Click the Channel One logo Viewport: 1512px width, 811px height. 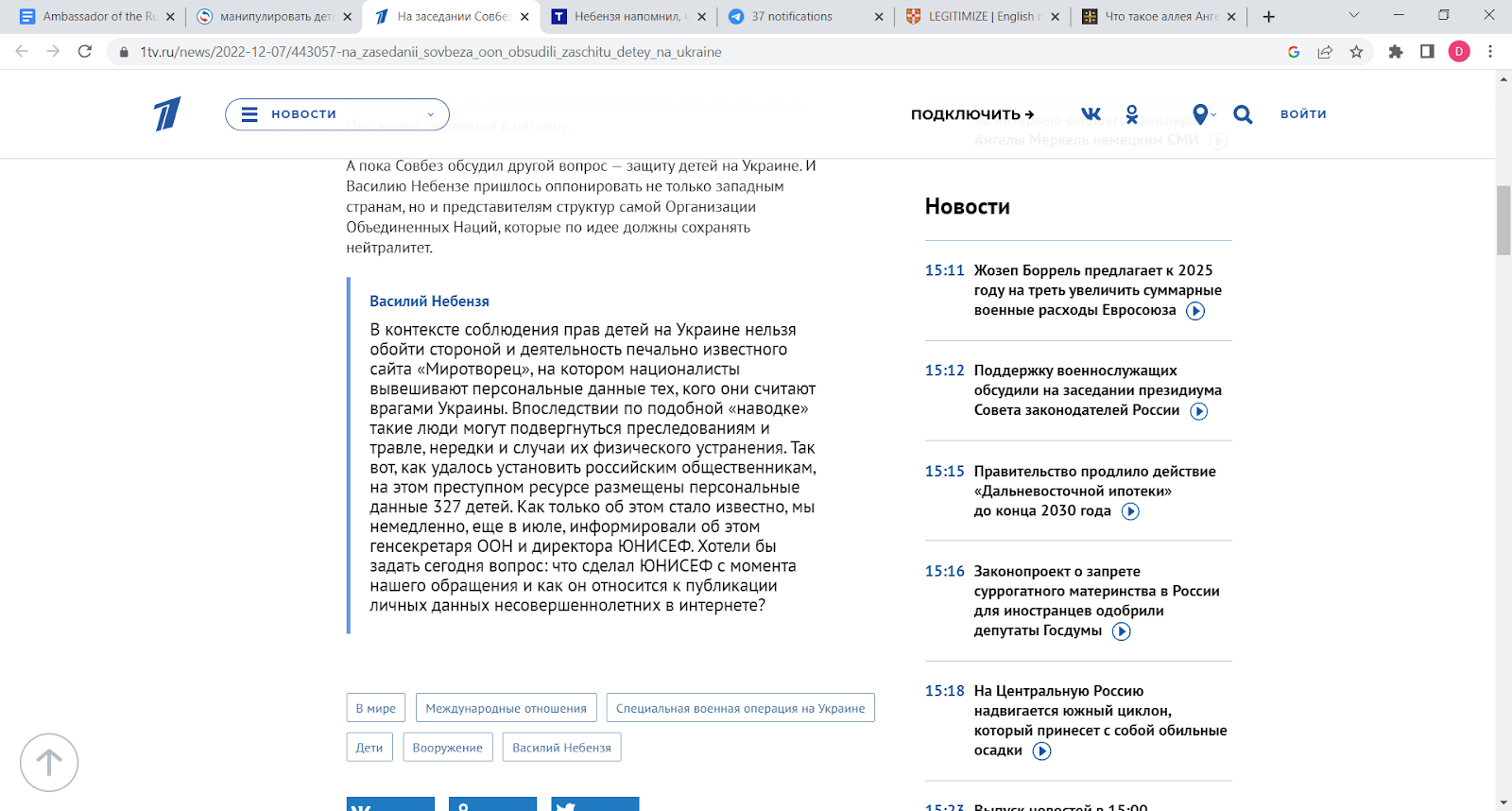[x=167, y=113]
